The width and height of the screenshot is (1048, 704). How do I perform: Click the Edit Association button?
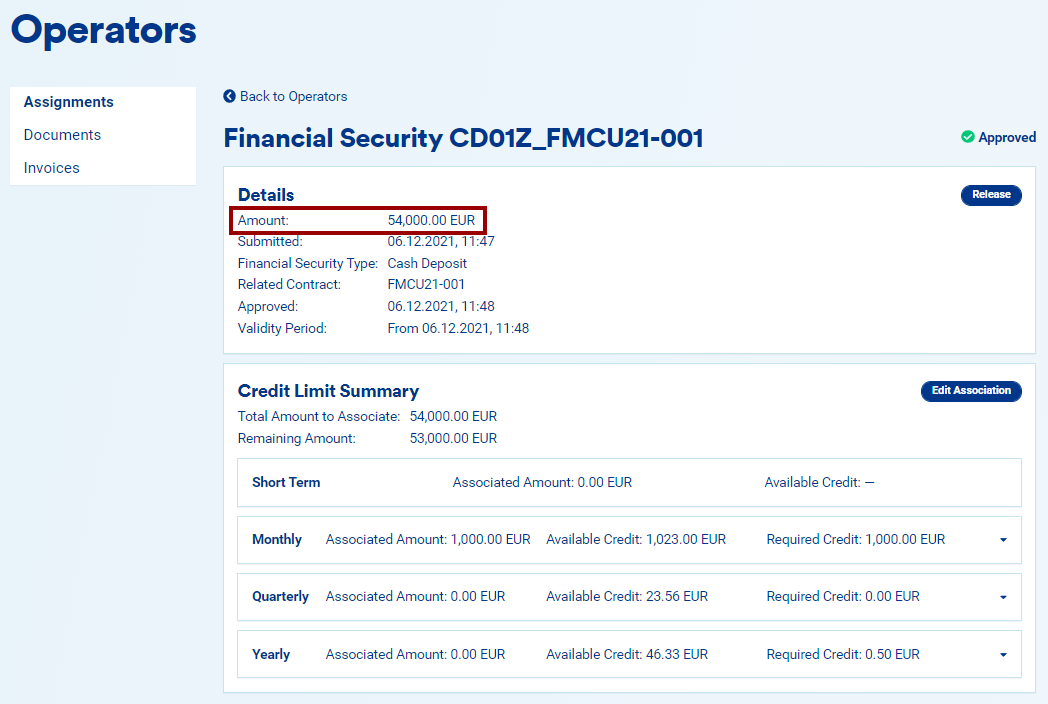click(970, 391)
